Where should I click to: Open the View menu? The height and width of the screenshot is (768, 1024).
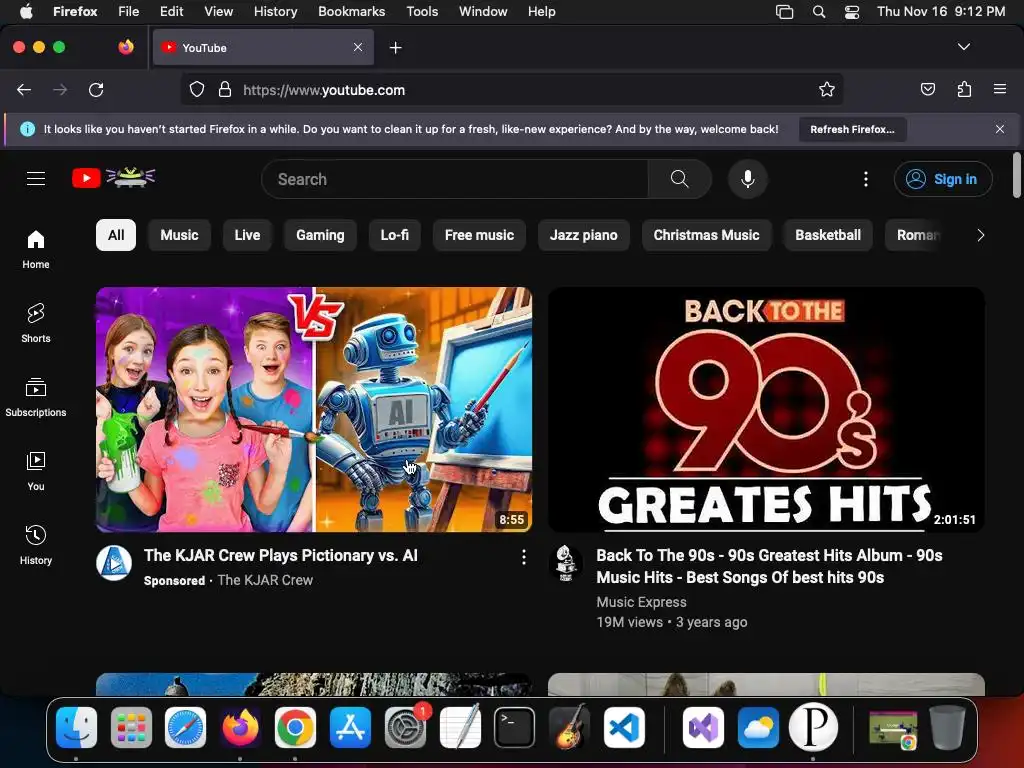coord(218,12)
